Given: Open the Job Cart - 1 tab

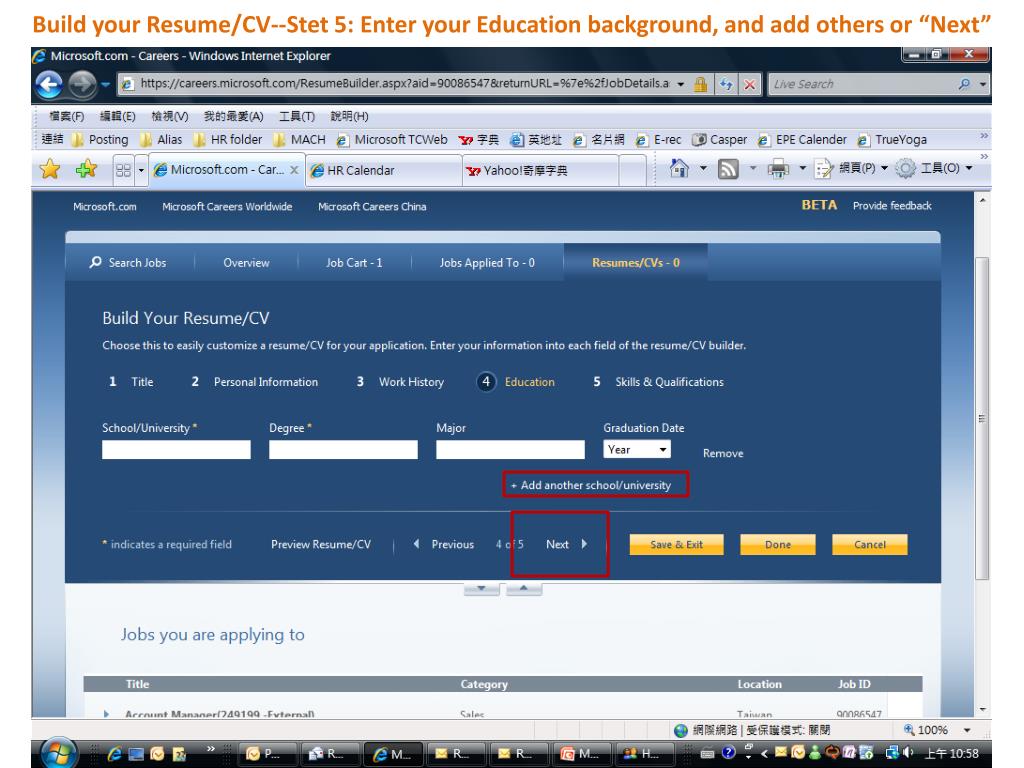Looking at the screenshot, I should point(354,263).
